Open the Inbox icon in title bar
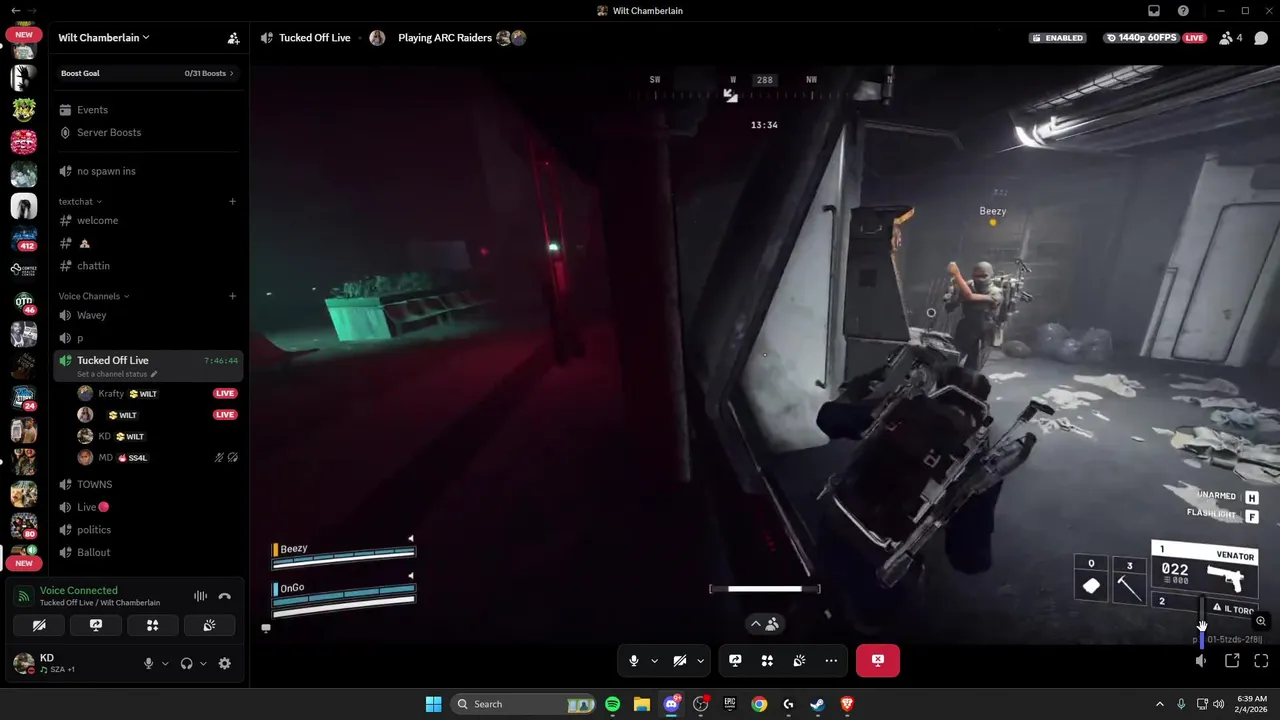Viewport: 1280px width, 720px height. [x=1154, y=11]
